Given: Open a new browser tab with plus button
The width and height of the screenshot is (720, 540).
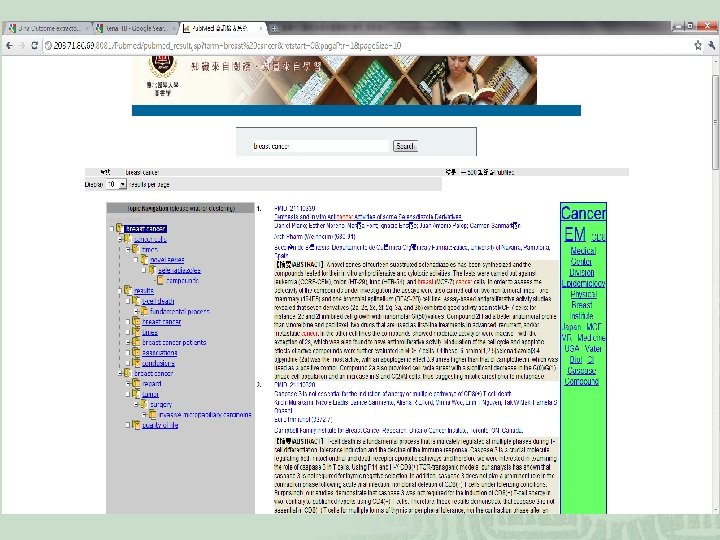Looking at the screenshot, I should [274, 28].
